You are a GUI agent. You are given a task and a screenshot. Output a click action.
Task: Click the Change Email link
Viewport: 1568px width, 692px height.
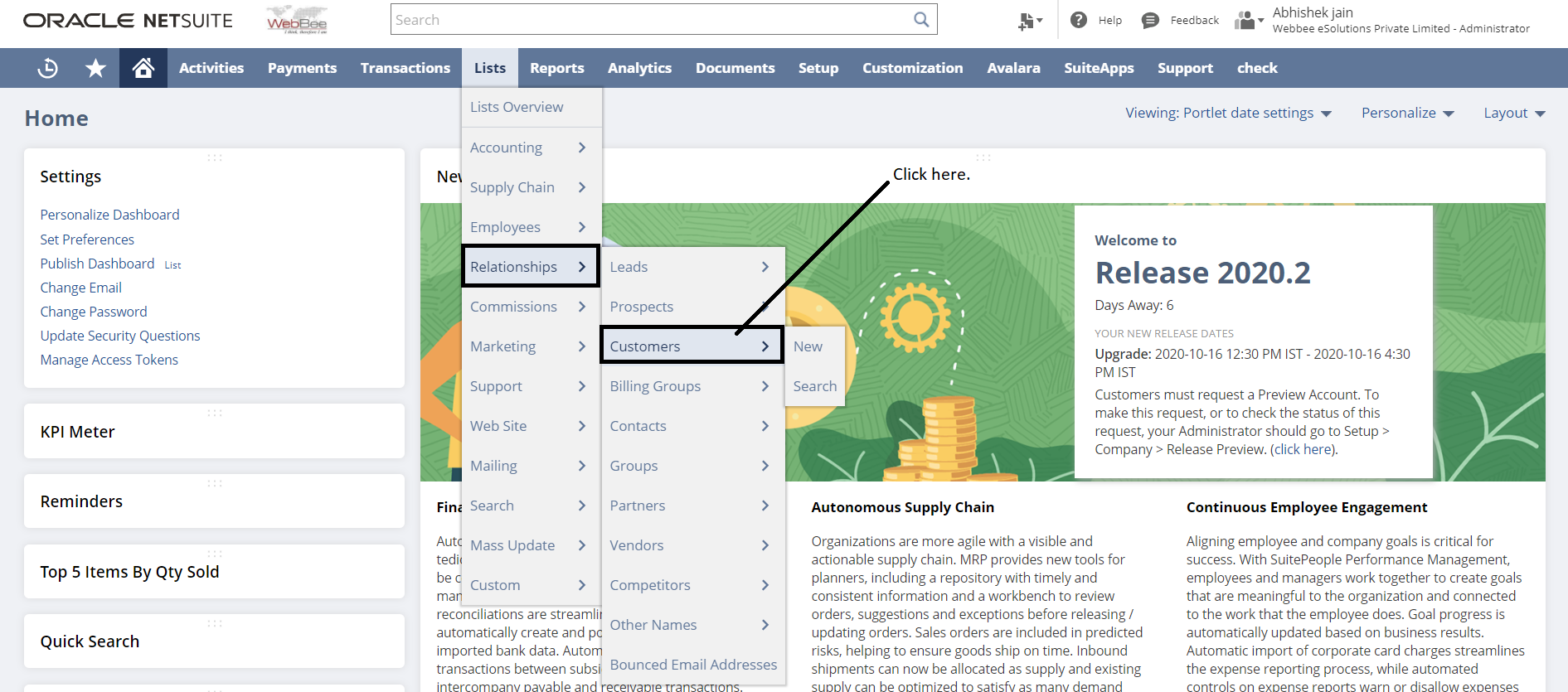[x=80, y=288]
